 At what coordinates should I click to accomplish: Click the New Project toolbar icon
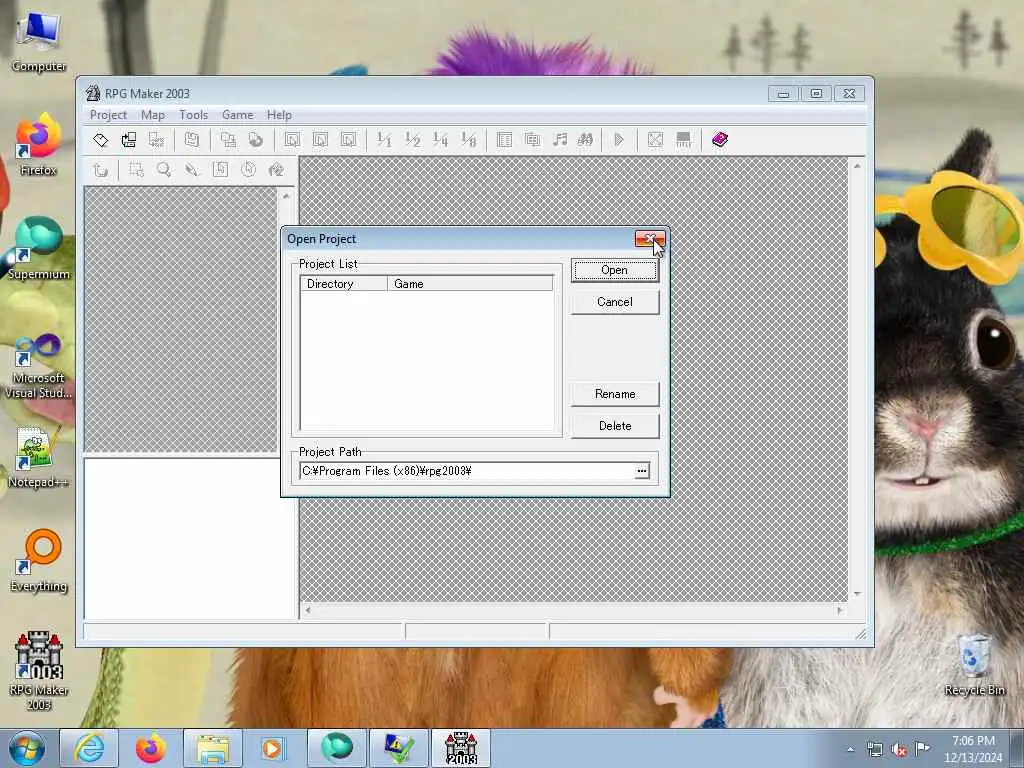pos(101,140)
